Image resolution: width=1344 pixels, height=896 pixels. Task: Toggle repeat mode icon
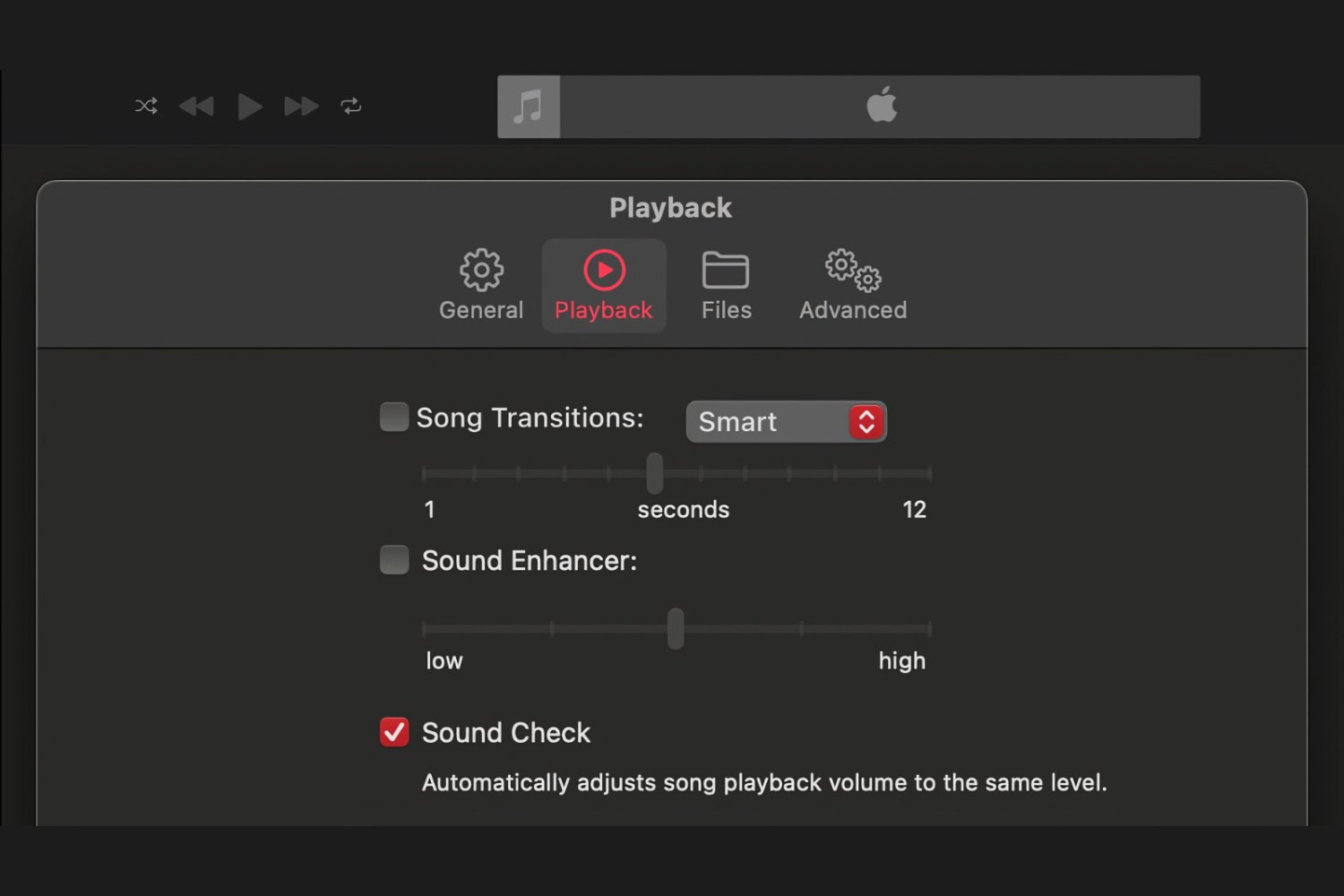coord(351,106)
